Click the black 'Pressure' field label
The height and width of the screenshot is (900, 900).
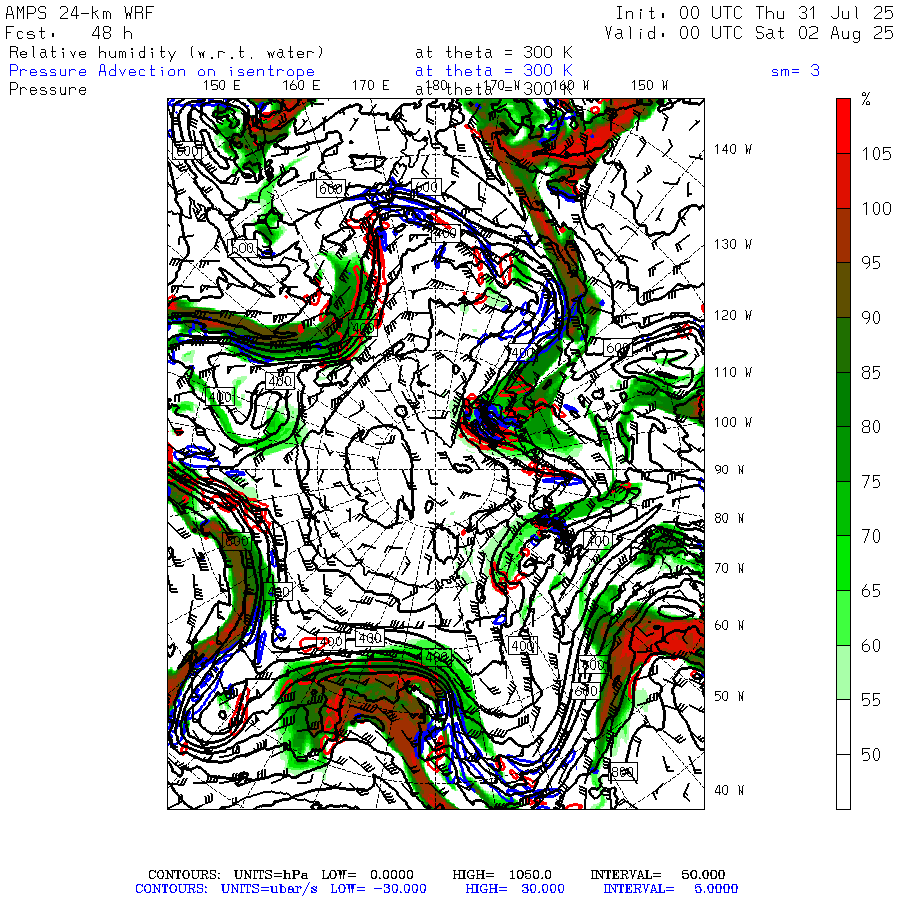coord(48,90)
